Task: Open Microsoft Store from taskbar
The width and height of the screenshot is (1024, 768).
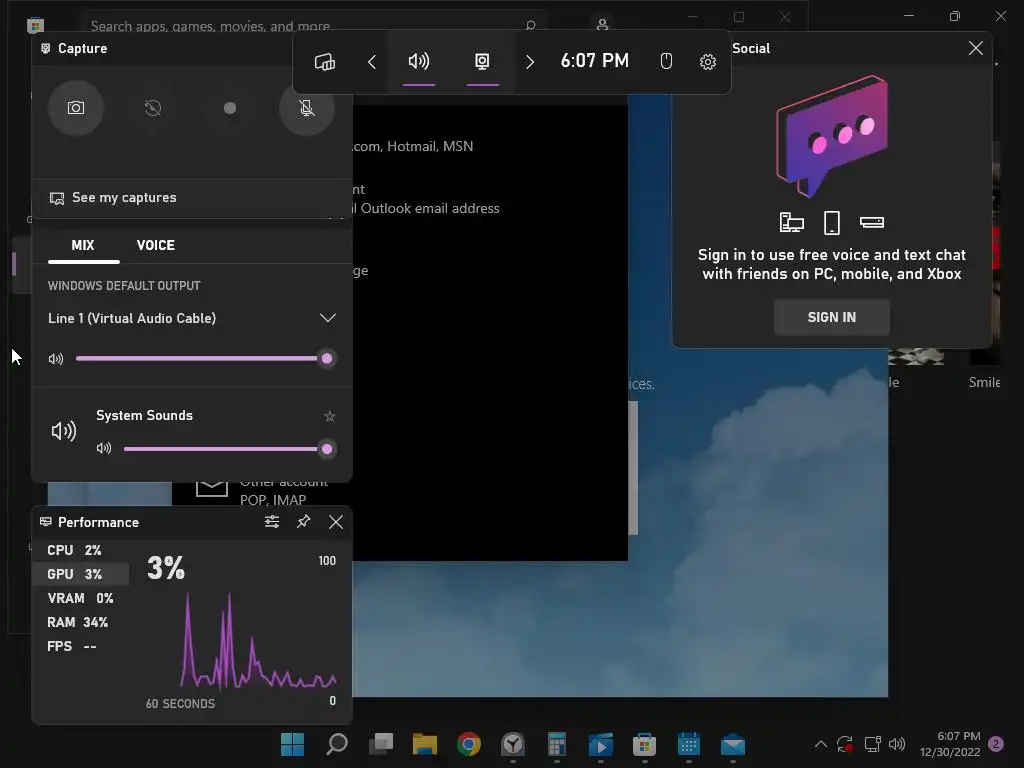Action: [x=645, y=744]
